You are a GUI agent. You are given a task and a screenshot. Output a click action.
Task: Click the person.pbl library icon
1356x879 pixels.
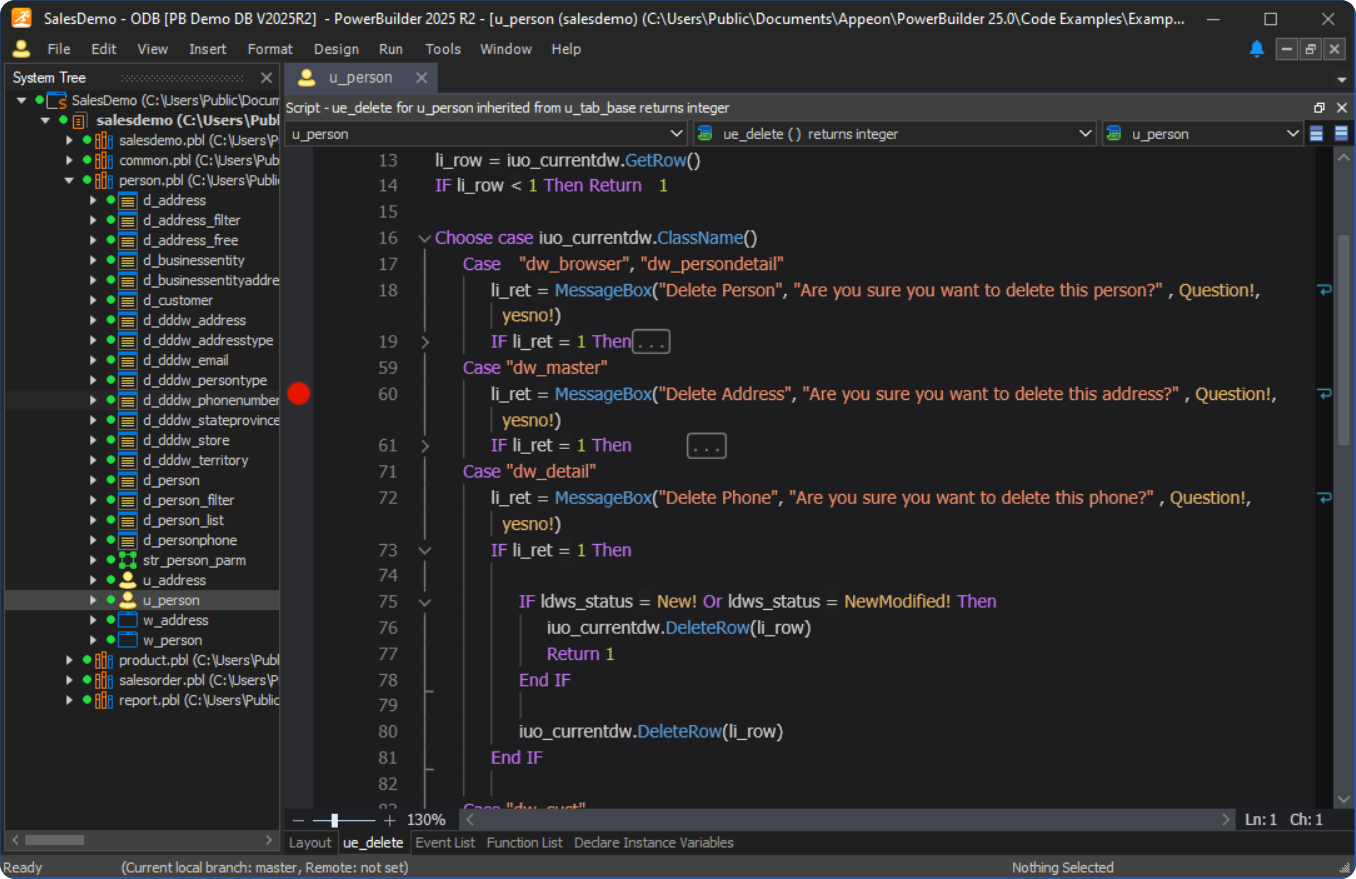click(103, 180)
